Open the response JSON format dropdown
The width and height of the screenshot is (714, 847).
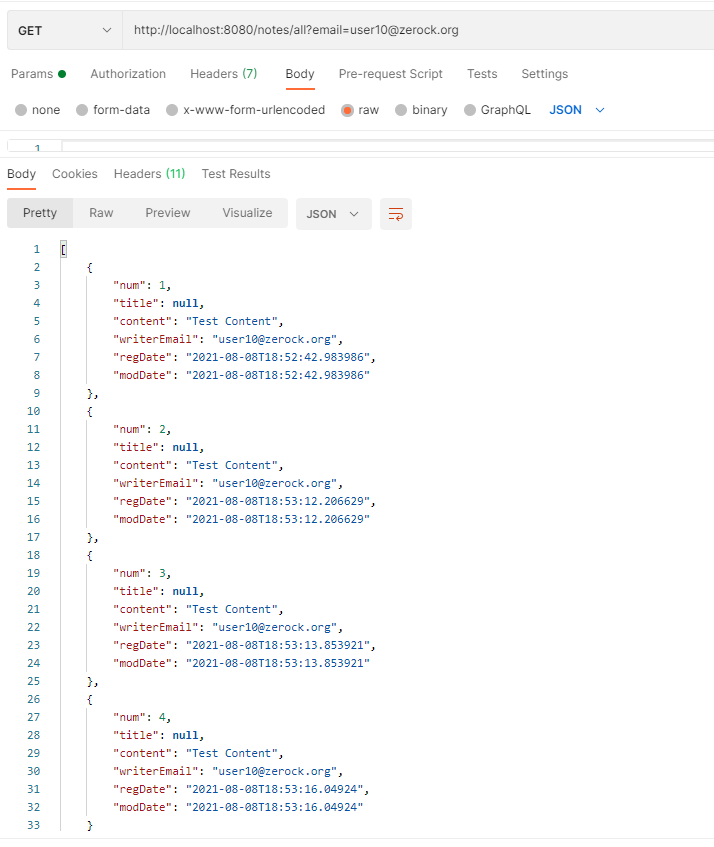tap(333, 214)
